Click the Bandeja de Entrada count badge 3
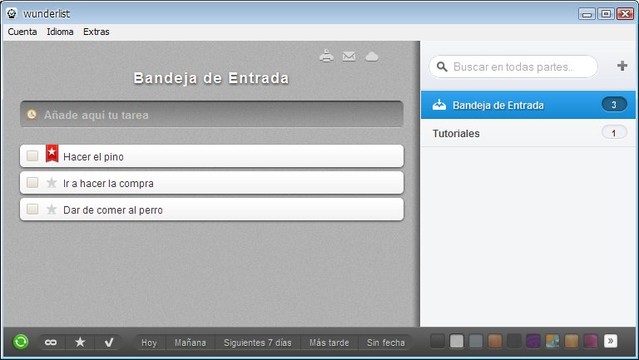 614,104
